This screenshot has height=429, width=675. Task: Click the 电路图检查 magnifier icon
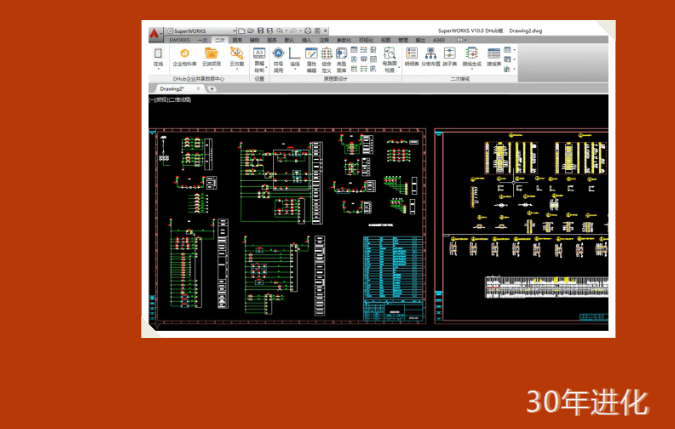389,53
